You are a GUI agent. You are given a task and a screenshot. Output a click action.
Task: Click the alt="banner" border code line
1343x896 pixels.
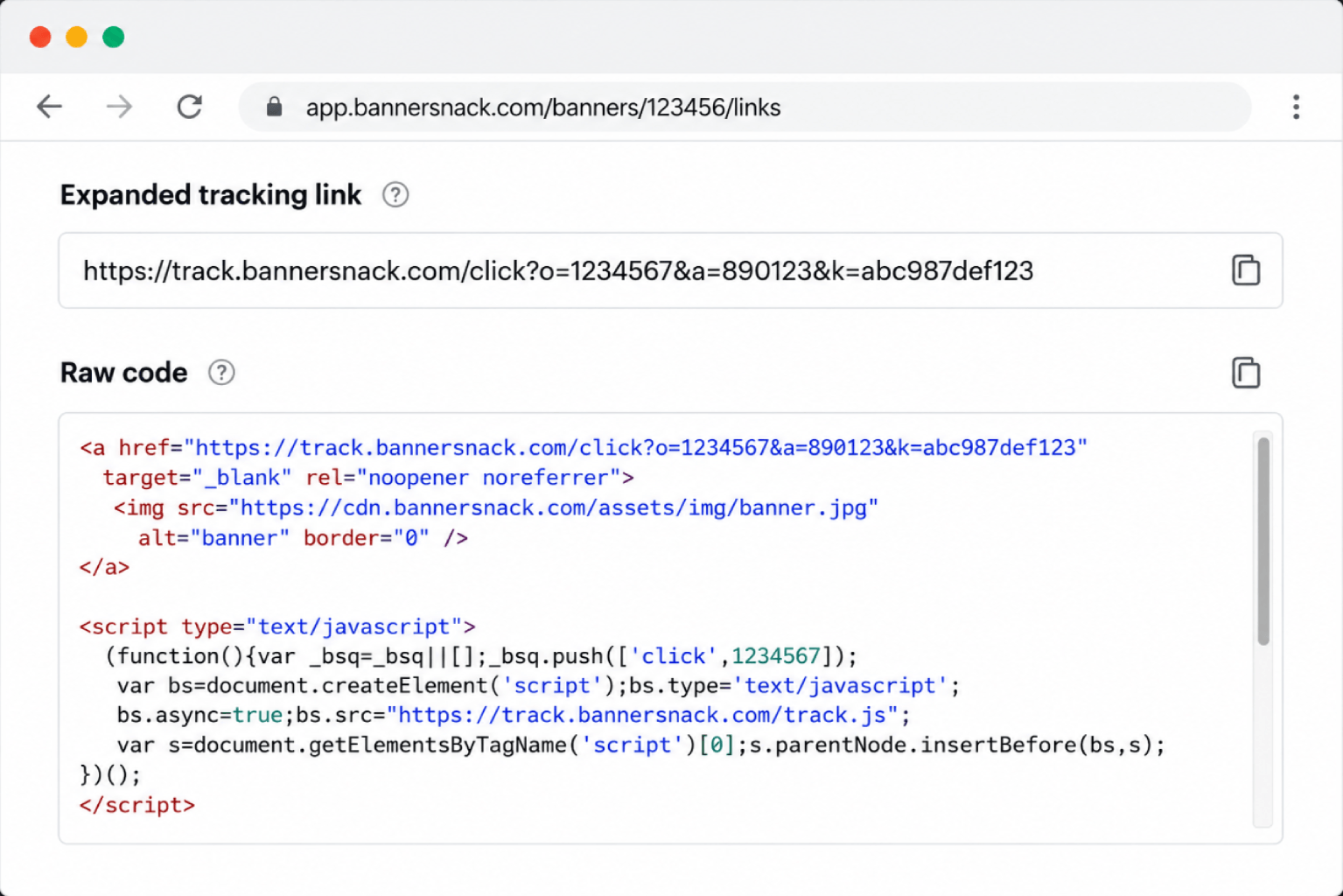(x=303, y=537)
